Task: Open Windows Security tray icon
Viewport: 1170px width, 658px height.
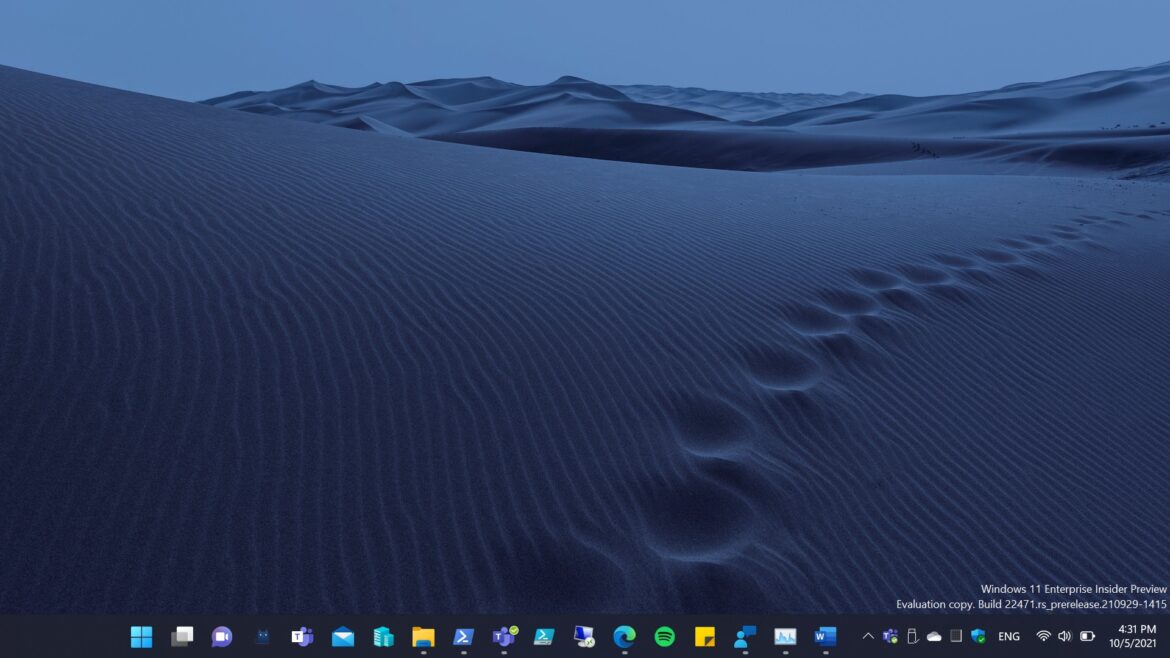Action: click(978, 637)
